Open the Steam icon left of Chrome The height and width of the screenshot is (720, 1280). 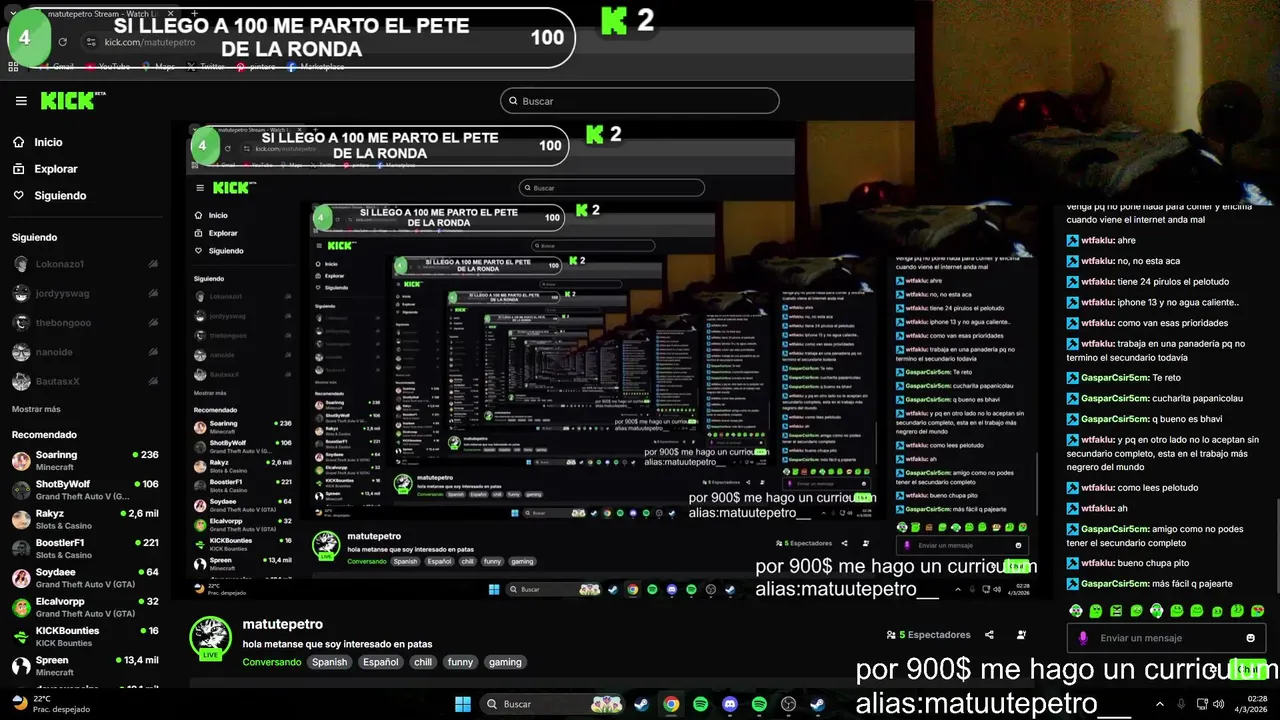(x=642, y=704)
